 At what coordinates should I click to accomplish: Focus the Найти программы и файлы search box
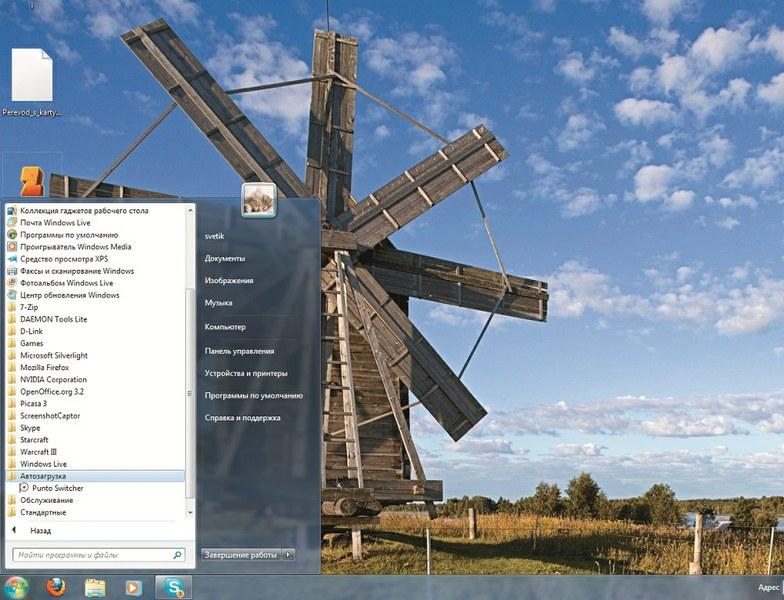tap(90, 554)
